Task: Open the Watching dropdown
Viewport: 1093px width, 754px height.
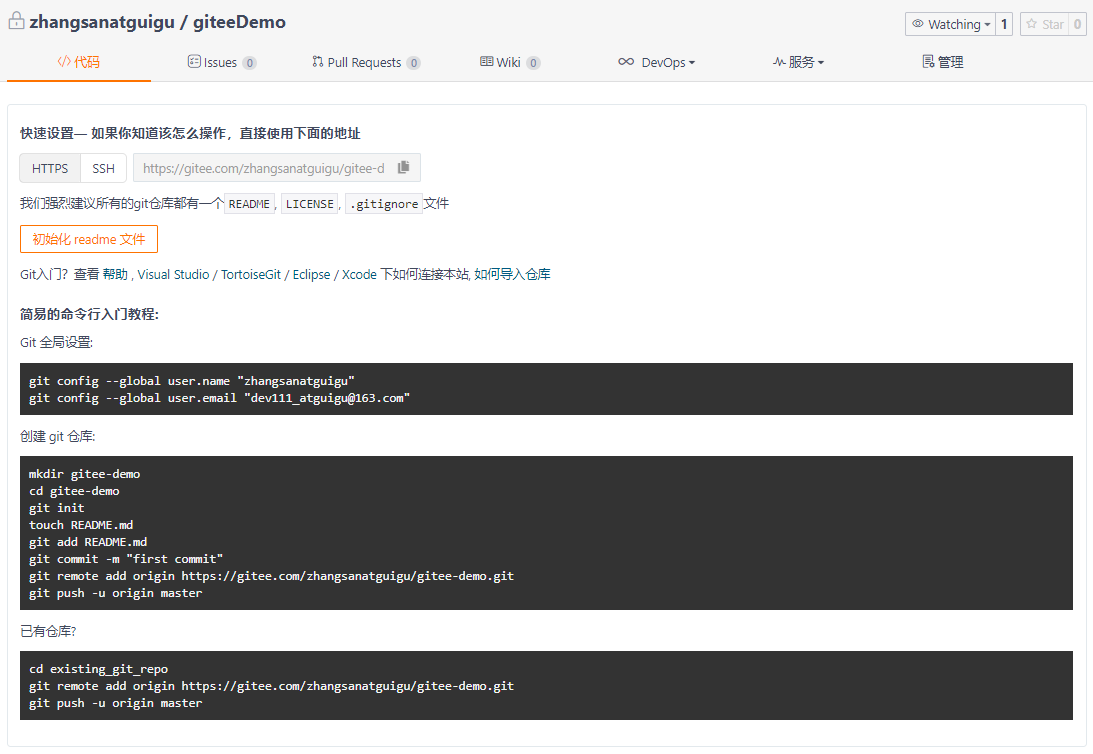Action: [950, 24]
